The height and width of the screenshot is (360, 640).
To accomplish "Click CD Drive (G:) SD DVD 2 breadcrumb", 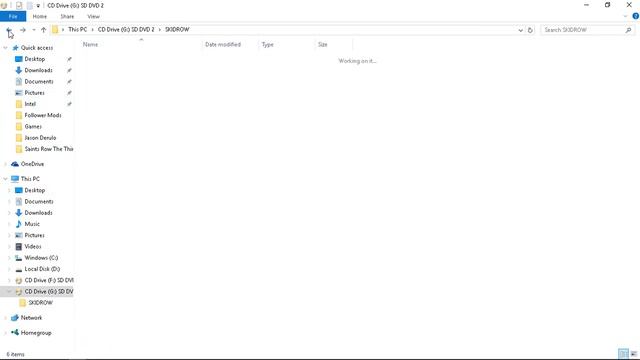I will pyautogui.click(x=126, y=29).
